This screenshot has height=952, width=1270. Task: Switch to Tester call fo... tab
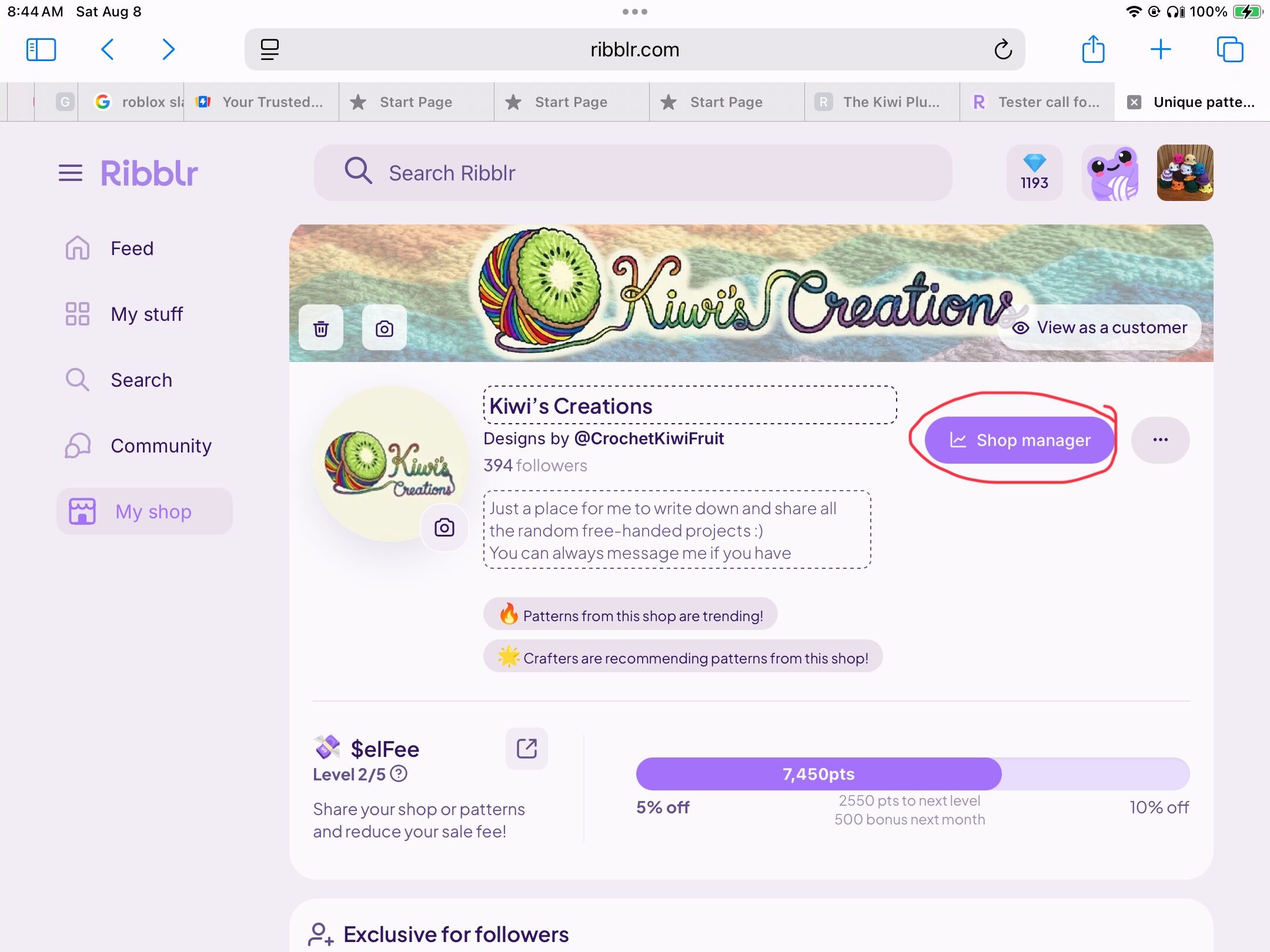[1037, 102]
